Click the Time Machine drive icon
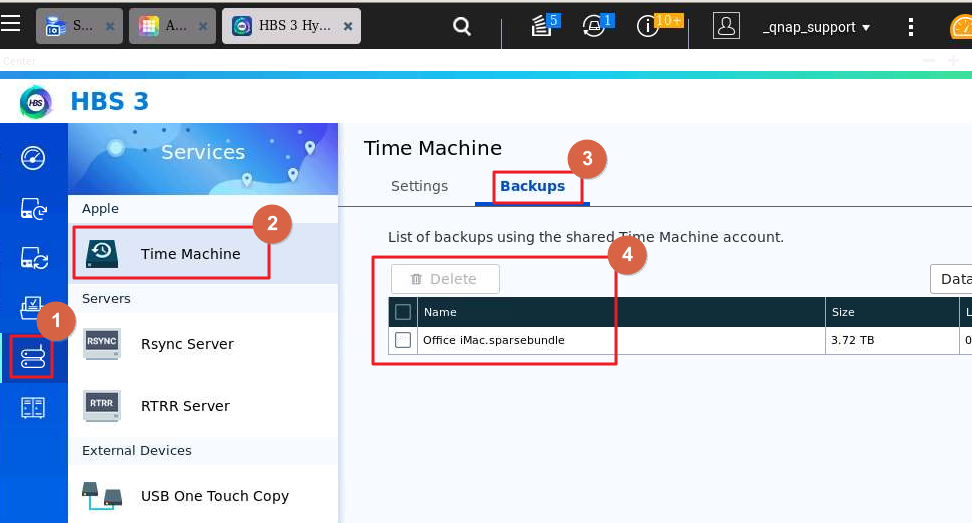 (102, 253)
